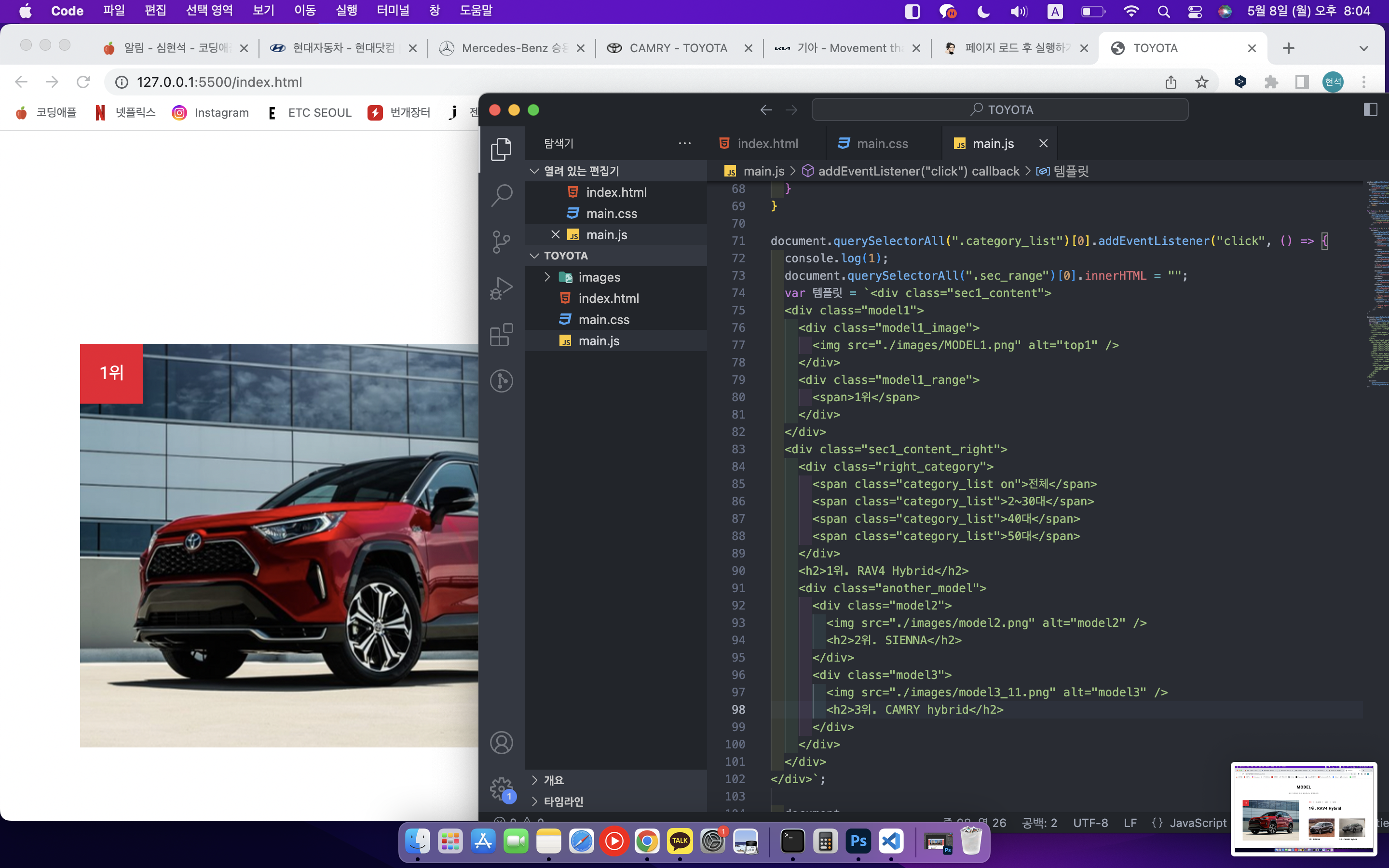This screenshot has width=1389, height=868.
Task: Open main.css in the open editors list
Action: [x=616, y=214]
